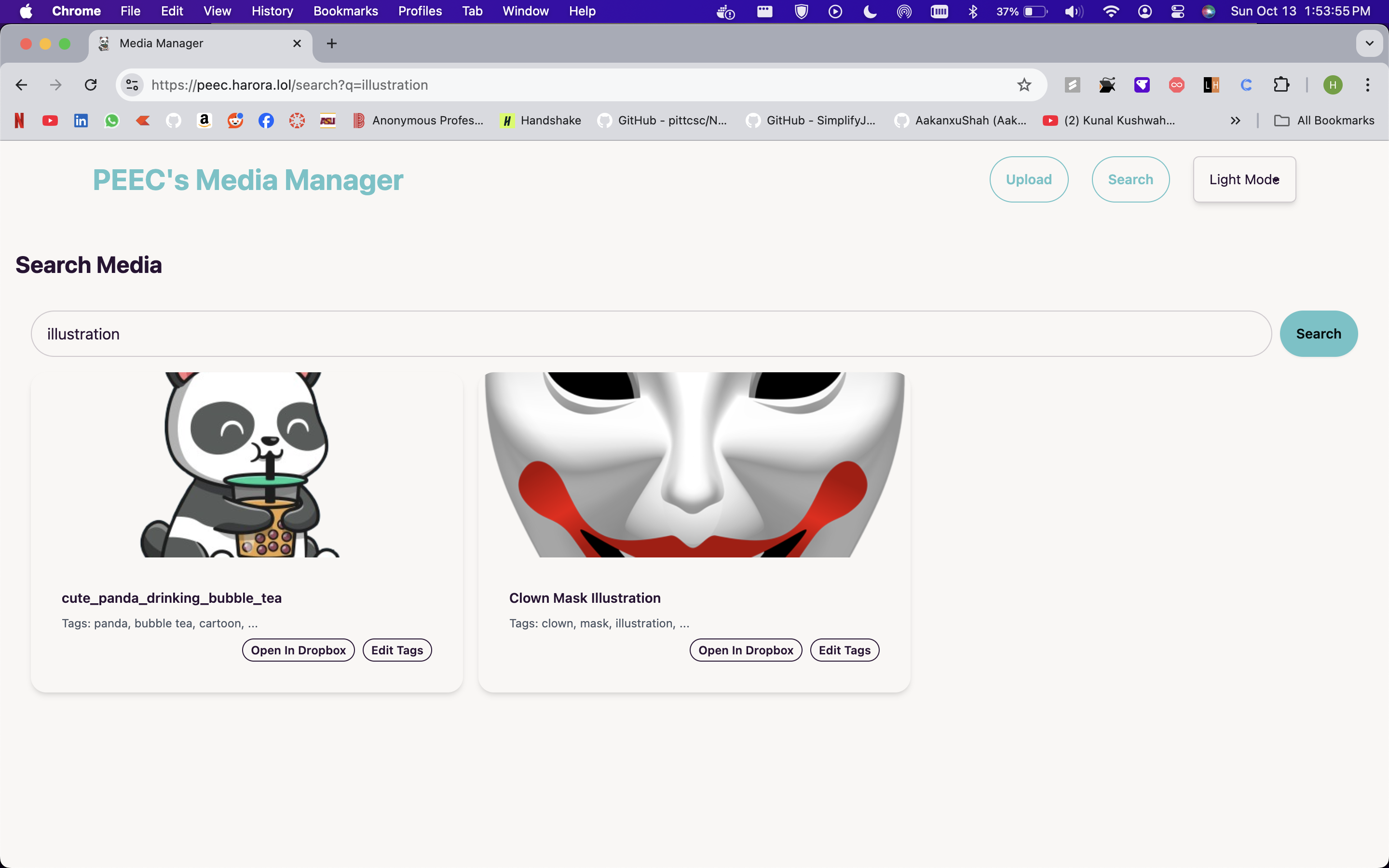
Task: Click Open In Dropbox for the panda image
Action: pyautogui.click(x=298, y=651)
